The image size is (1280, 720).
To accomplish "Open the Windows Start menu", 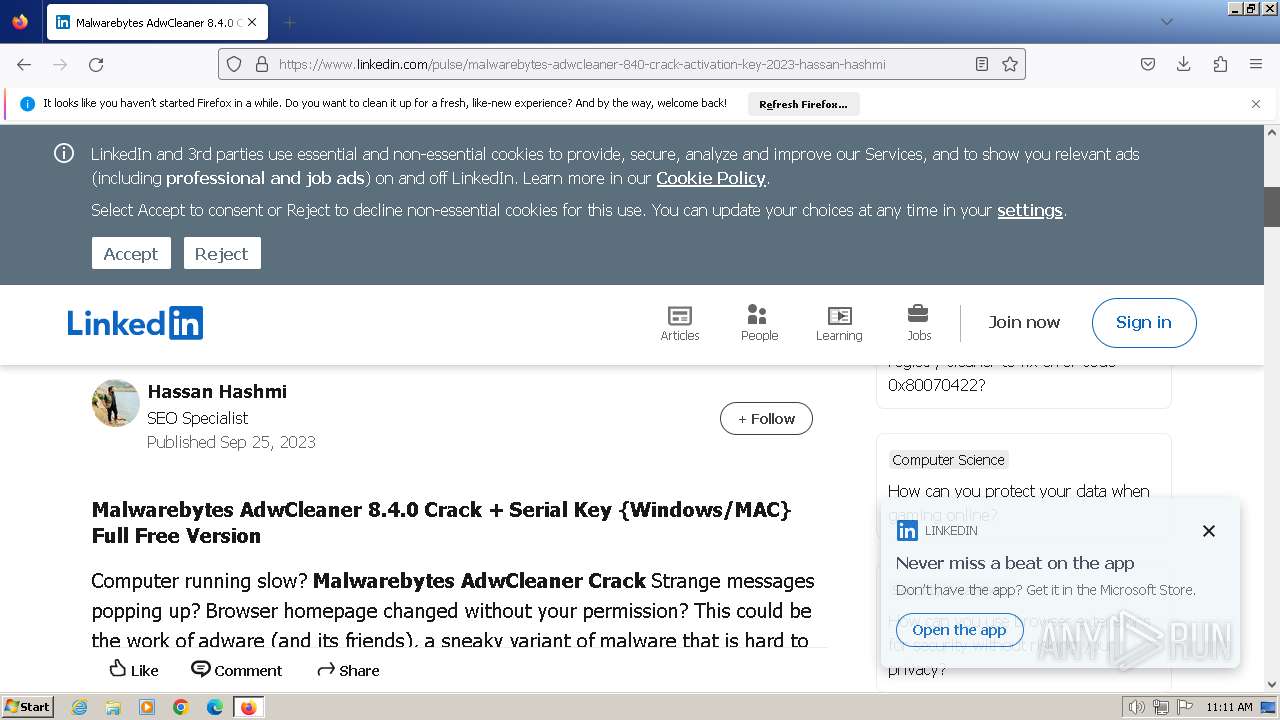I will pyautogui.click(x=28, y=707).
